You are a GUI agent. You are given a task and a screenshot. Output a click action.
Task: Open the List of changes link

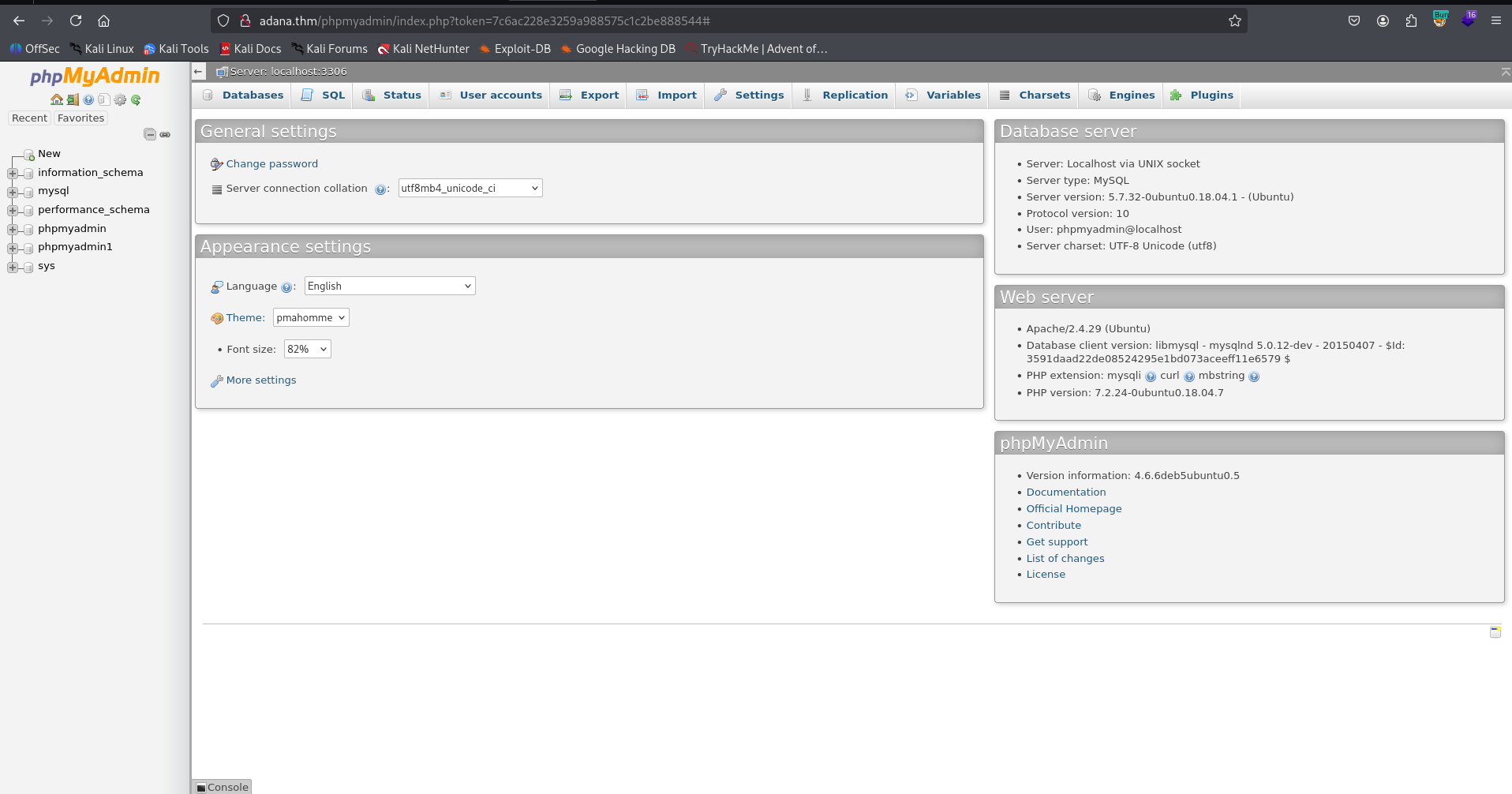tap(1065, 558)
